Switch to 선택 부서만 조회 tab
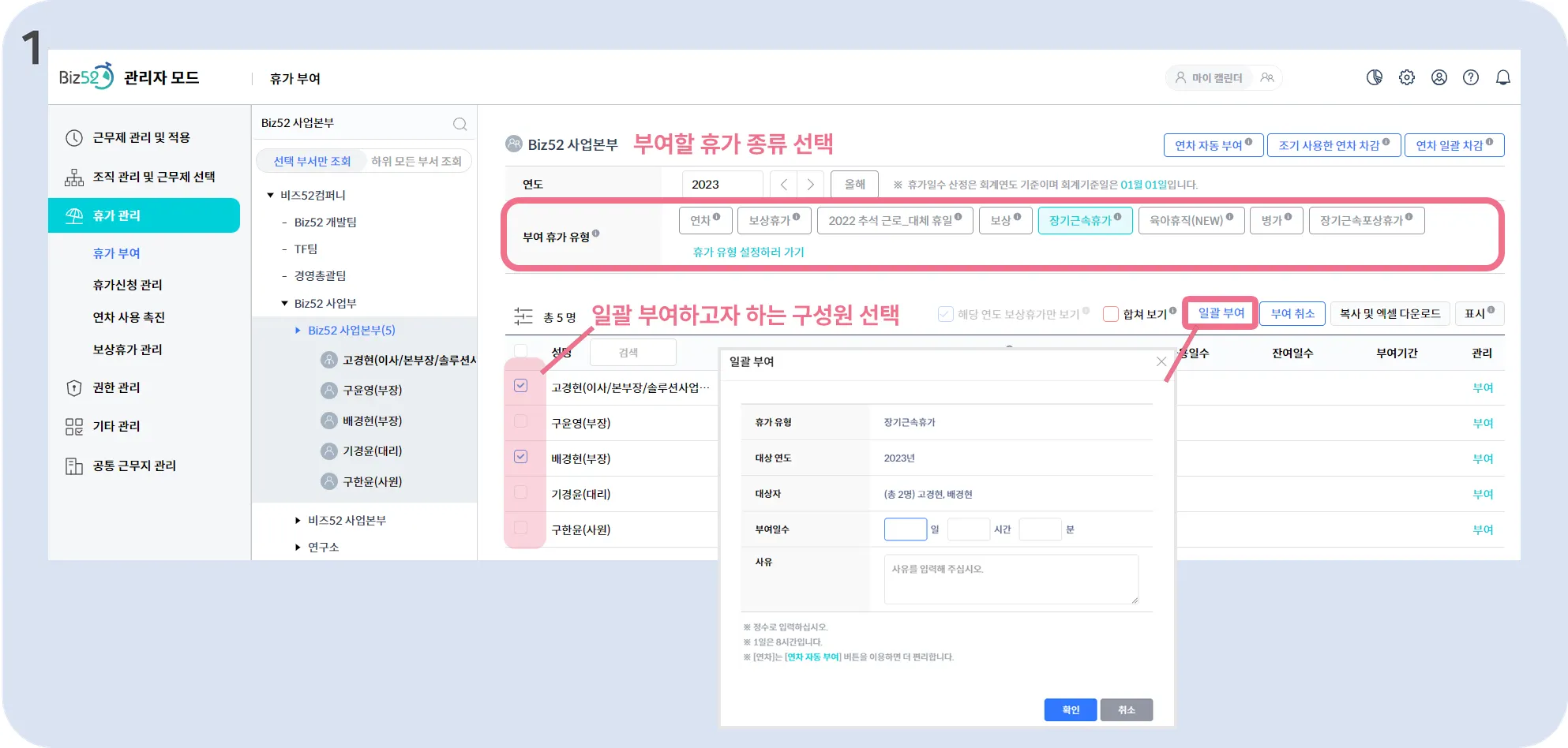The image size is (1568, 748). (x=312, y=161)
